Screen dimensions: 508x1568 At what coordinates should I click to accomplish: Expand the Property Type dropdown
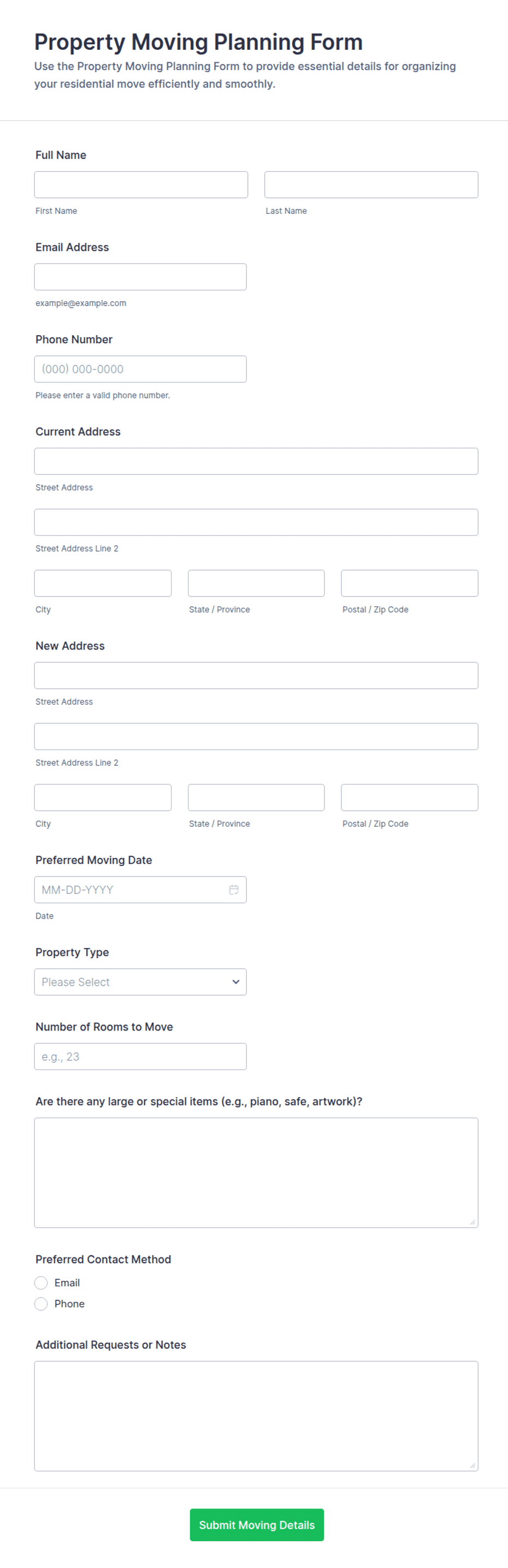[140, 982]
